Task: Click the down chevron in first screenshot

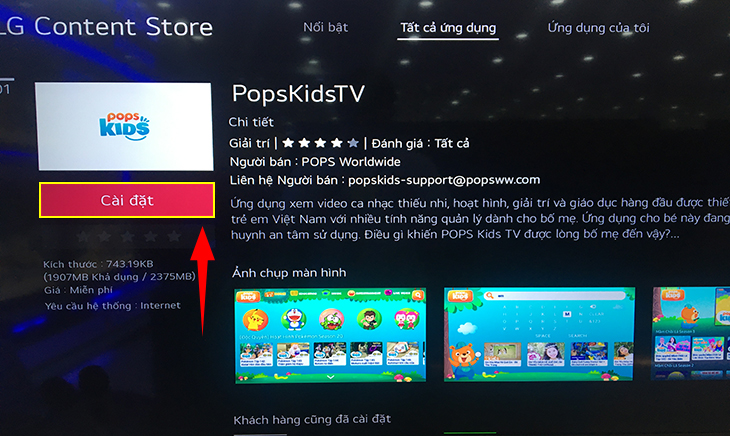Action: point(331,377)
